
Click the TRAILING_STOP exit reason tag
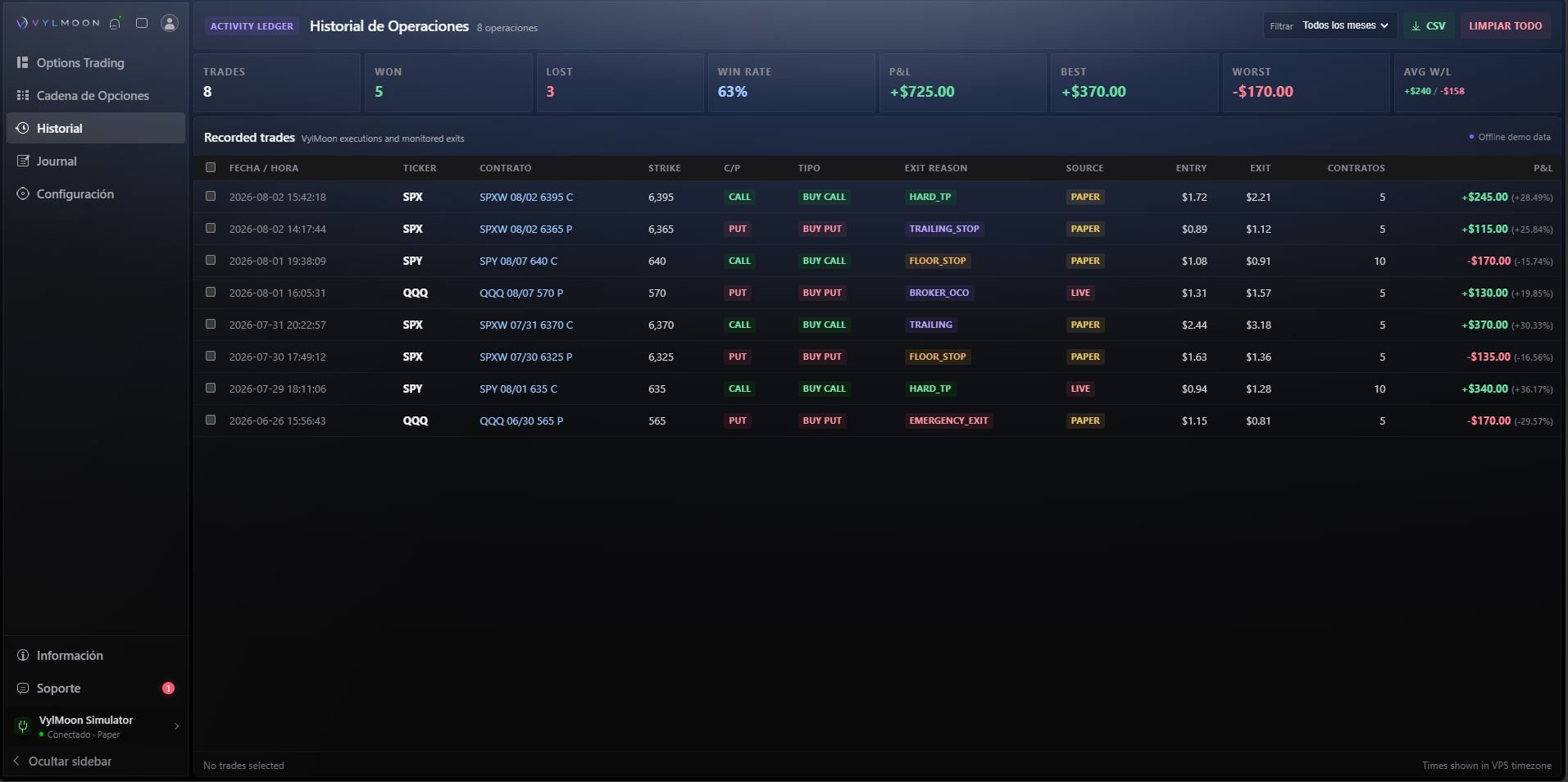(x=944, y=229)
